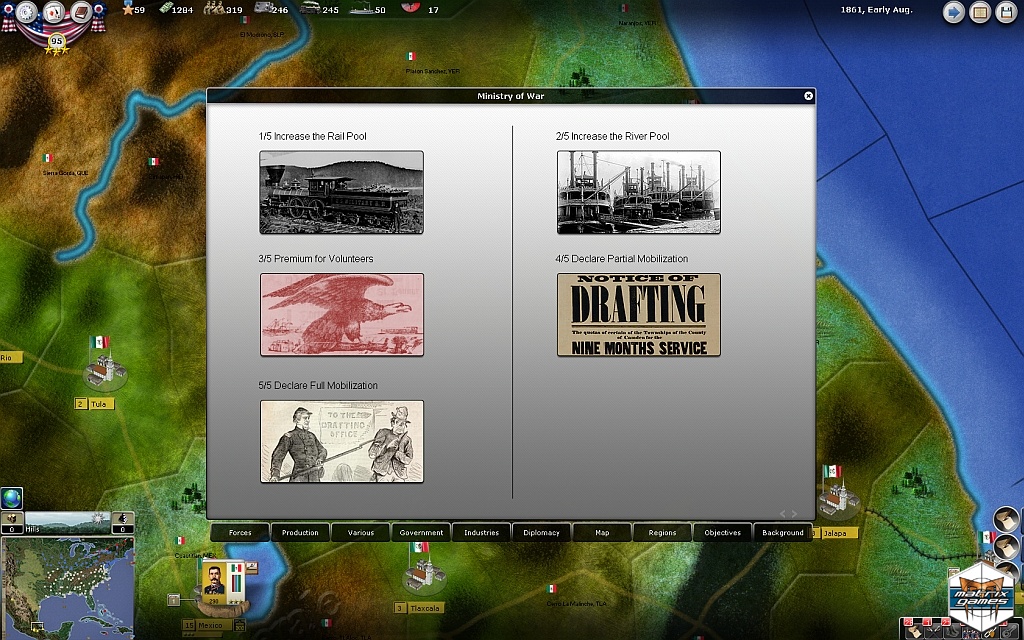The image size is (1024, 640).
Task: Click the end turn arrow button
Action: [x=953, y=13]
